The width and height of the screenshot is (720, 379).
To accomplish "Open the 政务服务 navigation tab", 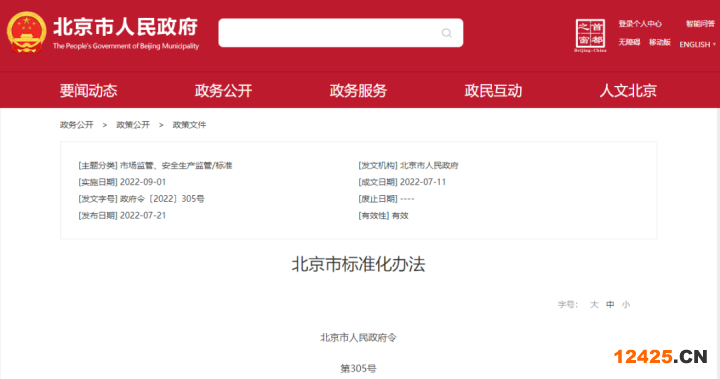I will pos(358,91).
